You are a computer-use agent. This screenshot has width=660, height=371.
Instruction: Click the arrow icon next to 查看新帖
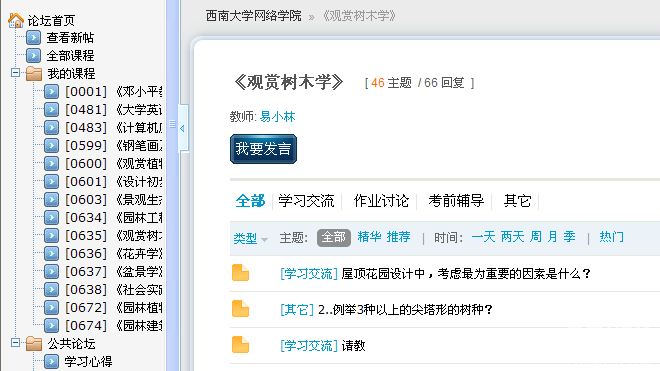click(x=33, y=37)
